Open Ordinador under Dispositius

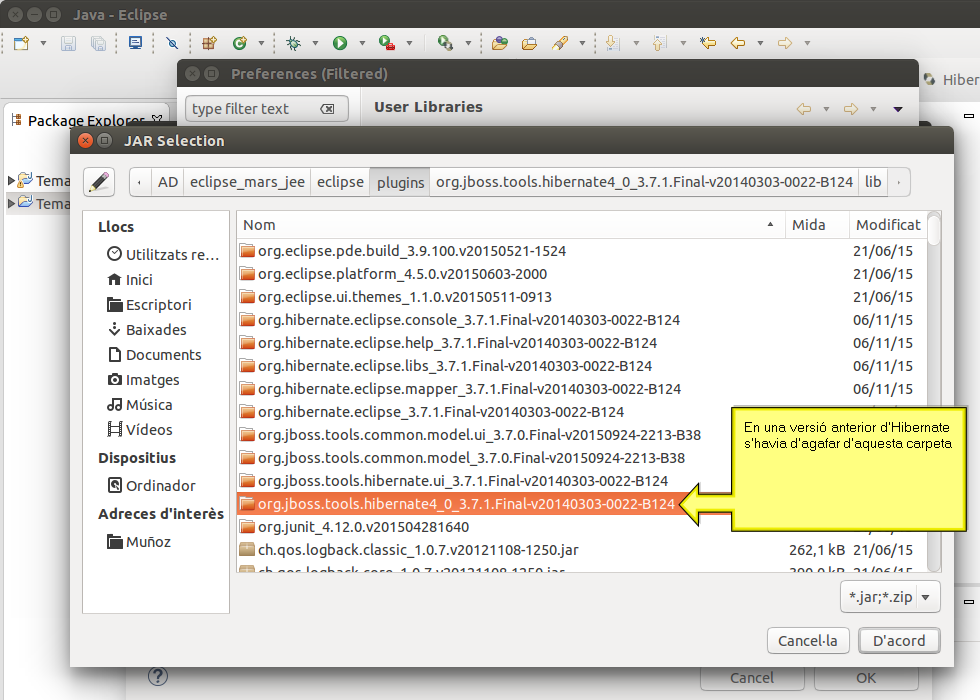(151, 486)
